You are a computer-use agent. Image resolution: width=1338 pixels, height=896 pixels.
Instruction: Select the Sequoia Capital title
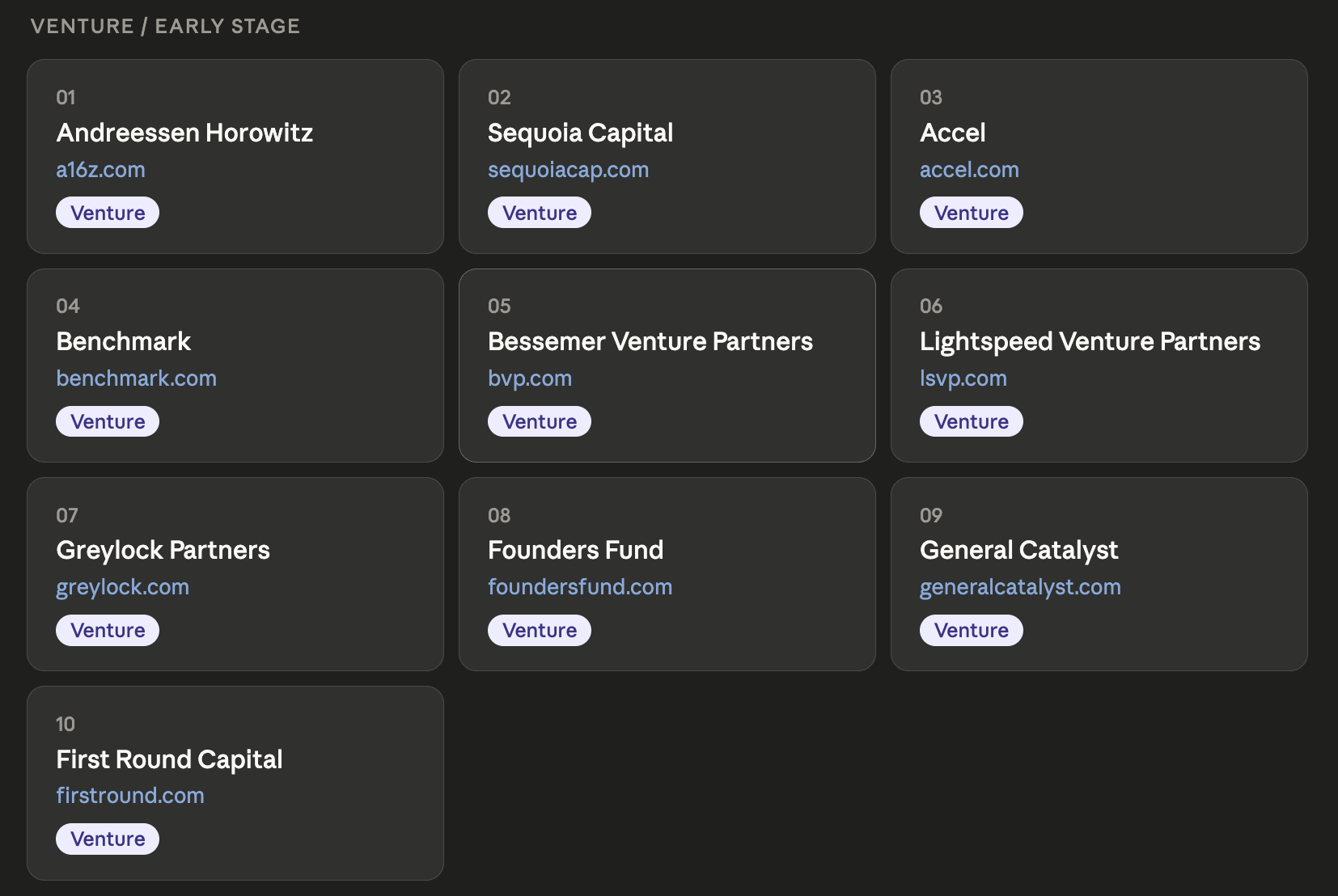(x=581, y=133)
